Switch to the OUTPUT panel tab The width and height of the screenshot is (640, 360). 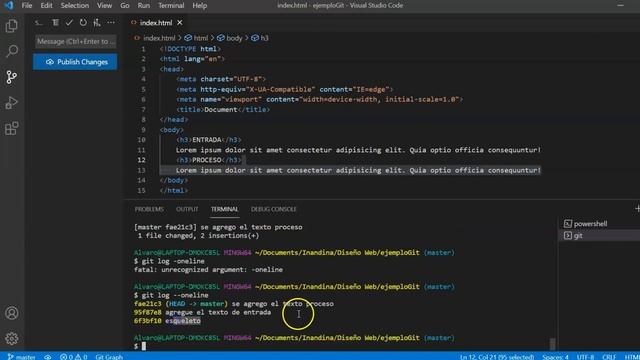click(187, 209)
